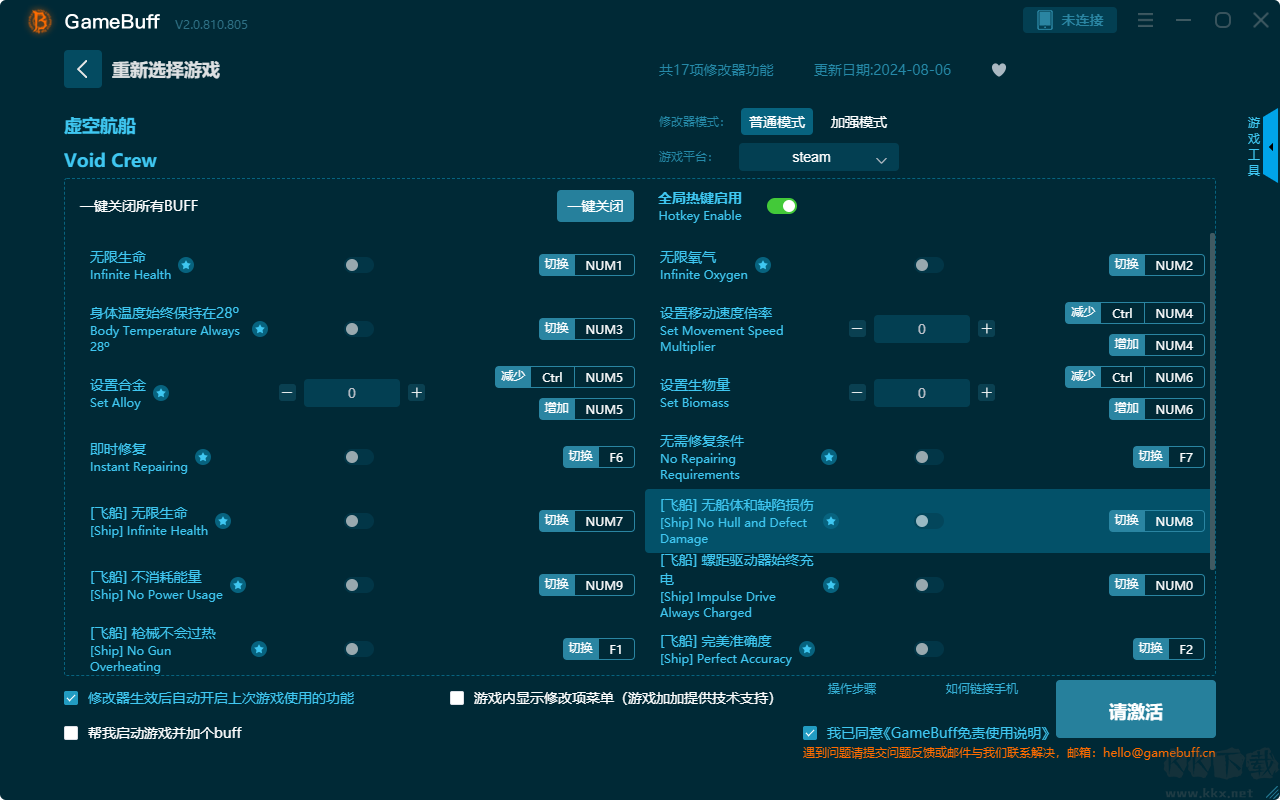
Task: Enable [Ship] No Power Usage toggle
Action: click(x=359, y=585)
